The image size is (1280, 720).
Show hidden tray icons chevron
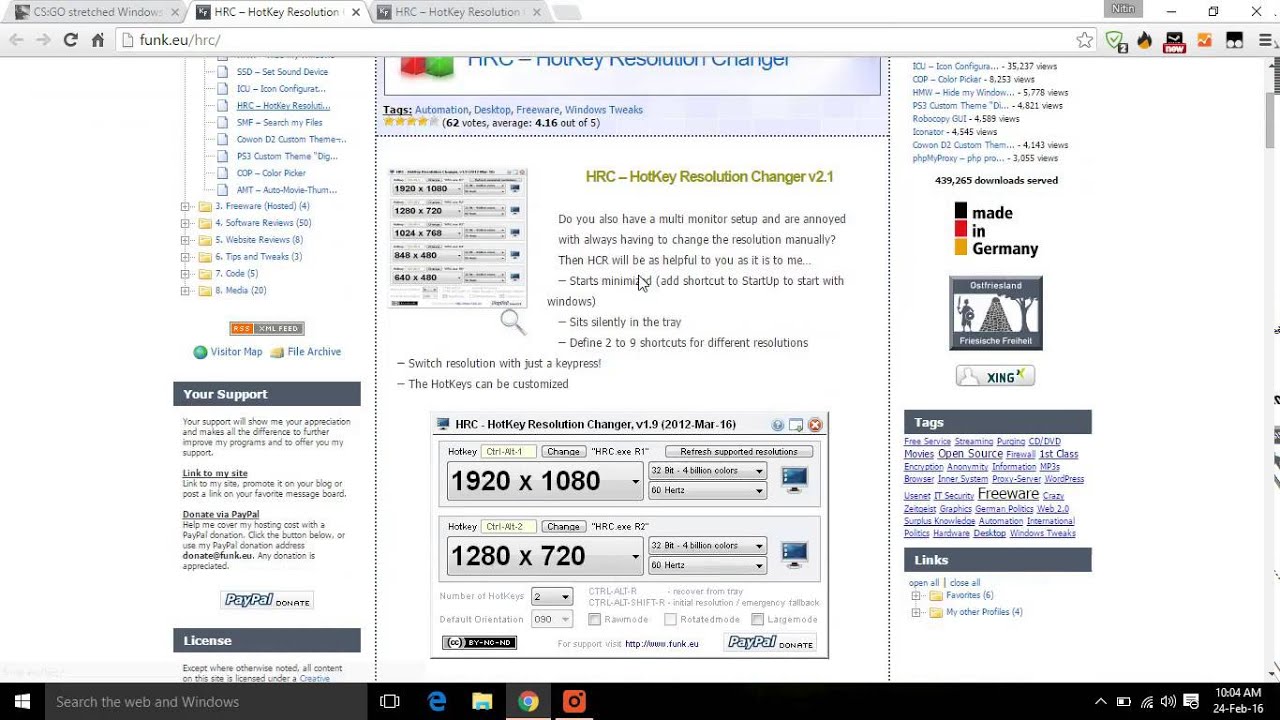point(1101,702)
